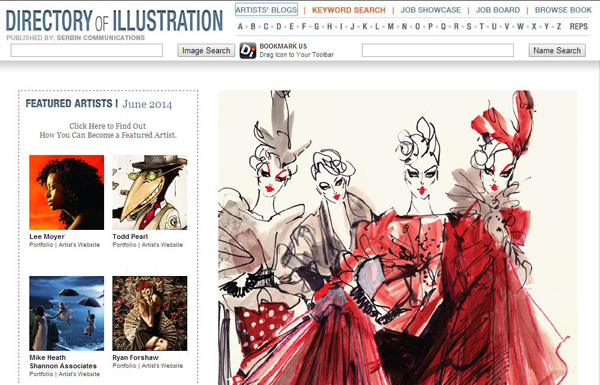This screenshot has width=600, height=385.
Task: Browse artists under letter Q
Action: 443,26
